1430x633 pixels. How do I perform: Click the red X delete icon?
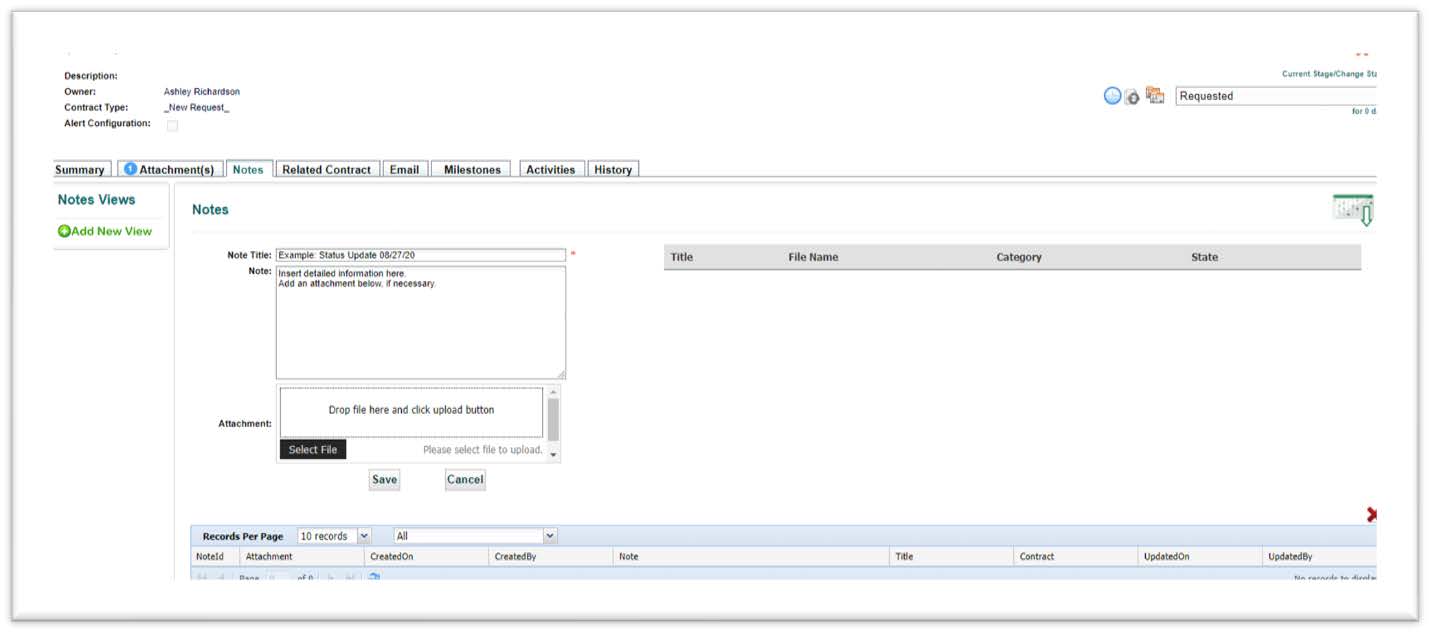tap(1371, 514)
